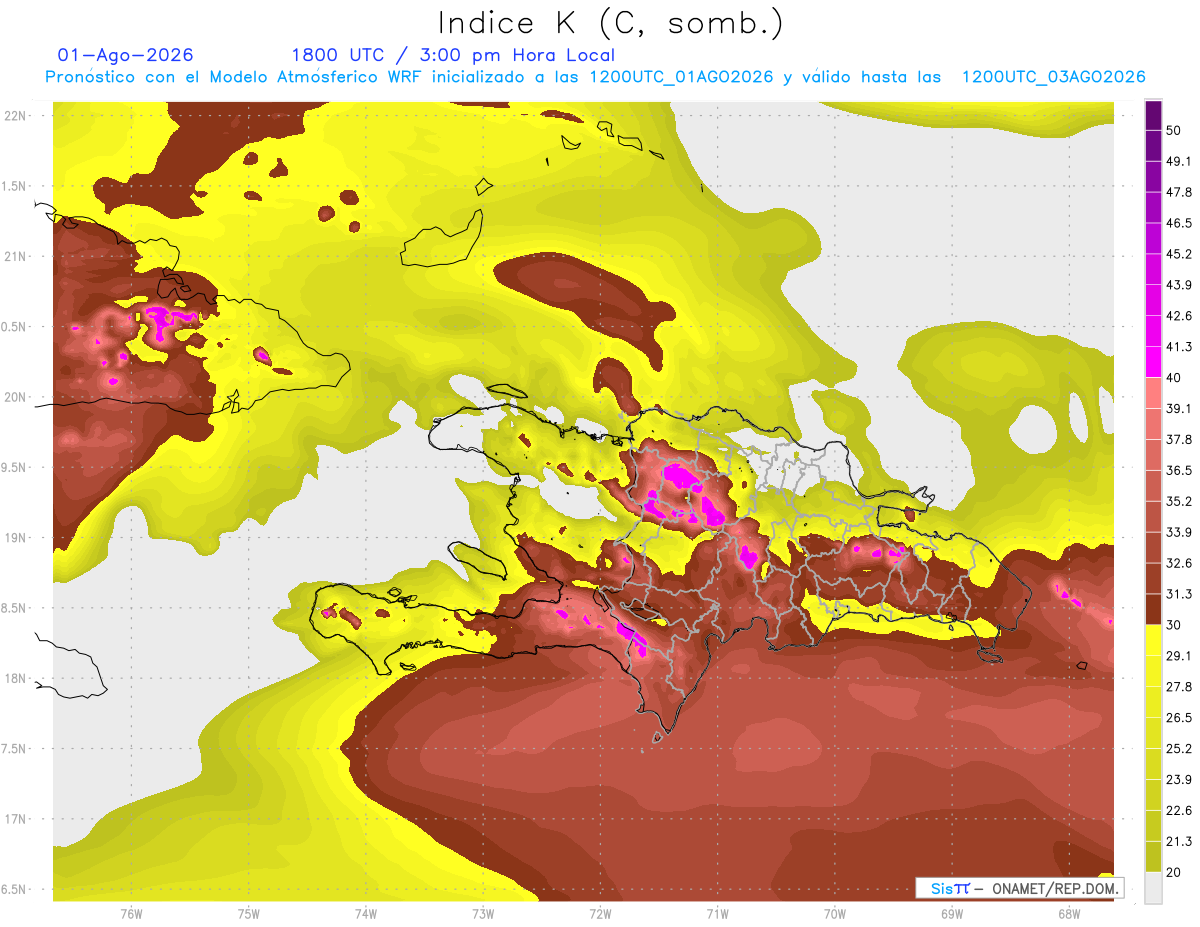The width and height of the screenshot is (1200, 927).
Task: Click the title "Indice K (C, somb.)"
Action: [611, 24]
